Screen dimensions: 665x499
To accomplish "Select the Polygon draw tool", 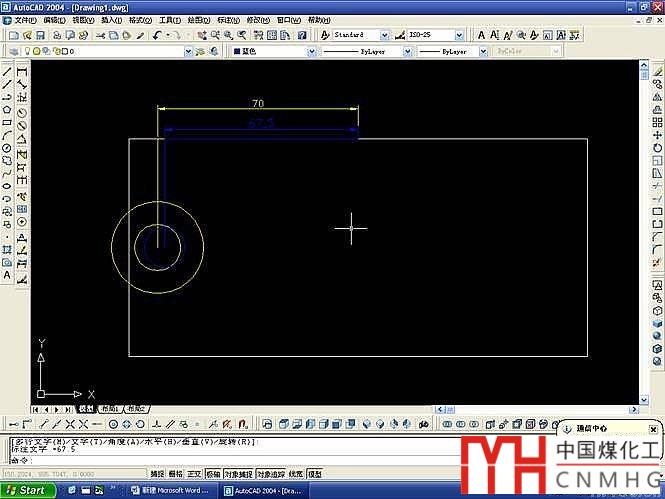I will (8, 110).
